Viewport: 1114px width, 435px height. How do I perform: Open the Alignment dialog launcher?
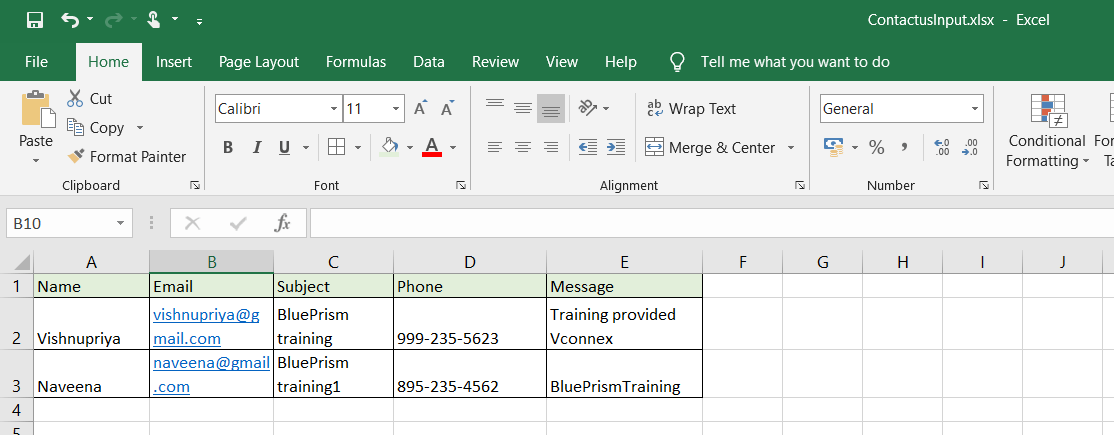click(x=801, y=186)
